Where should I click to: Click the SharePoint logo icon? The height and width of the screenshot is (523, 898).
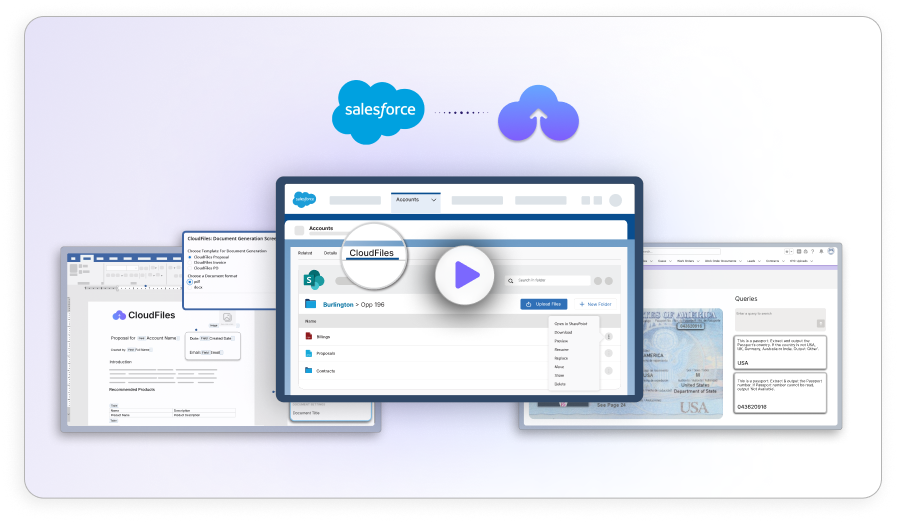(313, 280)
